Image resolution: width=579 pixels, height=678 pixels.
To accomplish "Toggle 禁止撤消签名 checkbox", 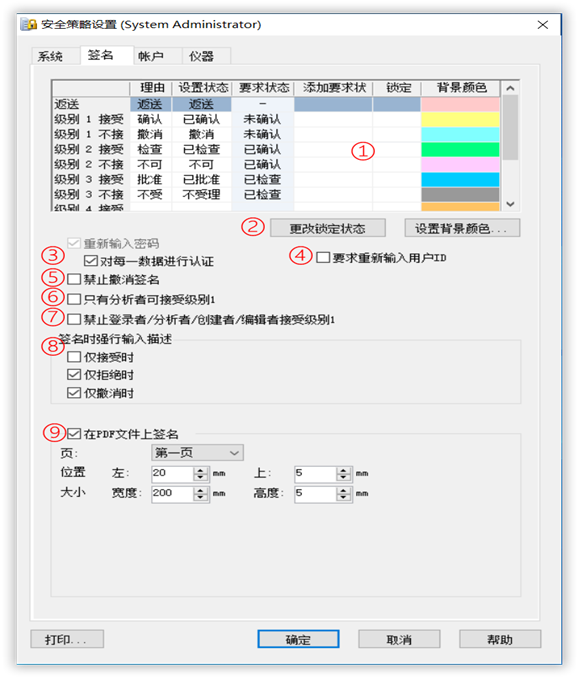I will [74, 279].
